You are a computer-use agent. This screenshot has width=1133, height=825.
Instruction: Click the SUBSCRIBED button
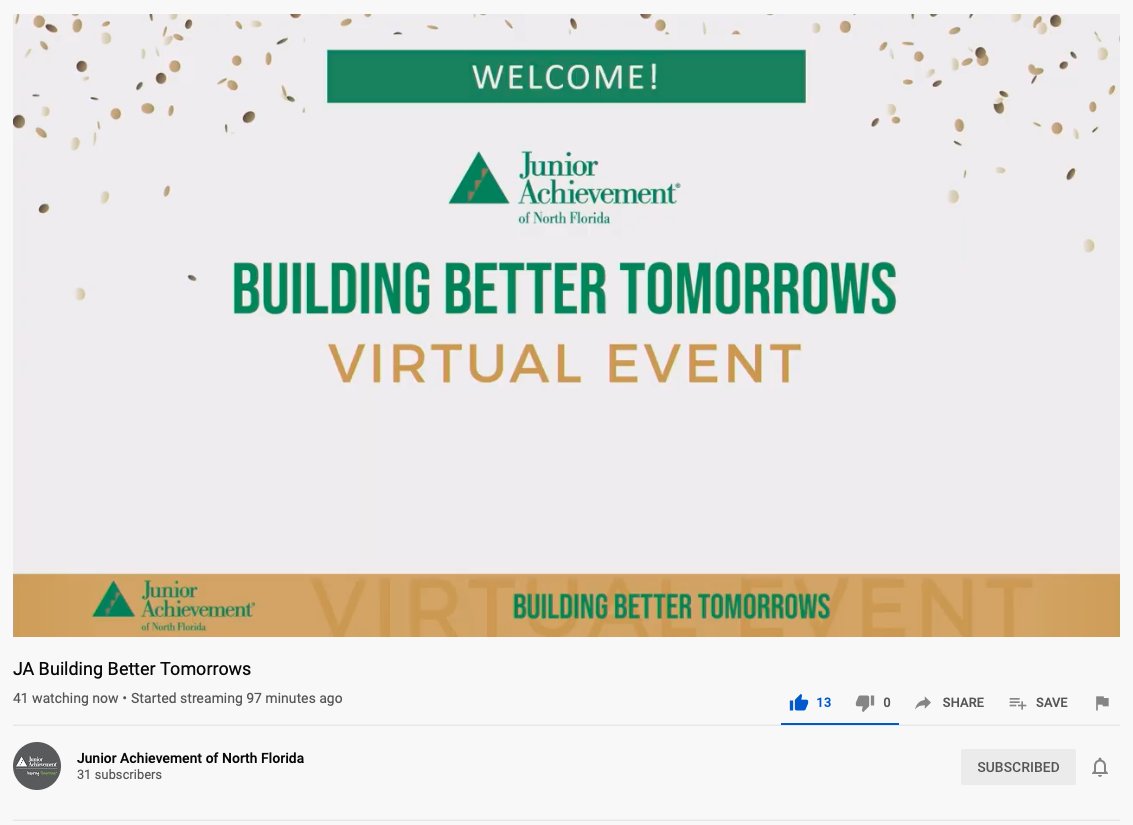coord(1018,767)
